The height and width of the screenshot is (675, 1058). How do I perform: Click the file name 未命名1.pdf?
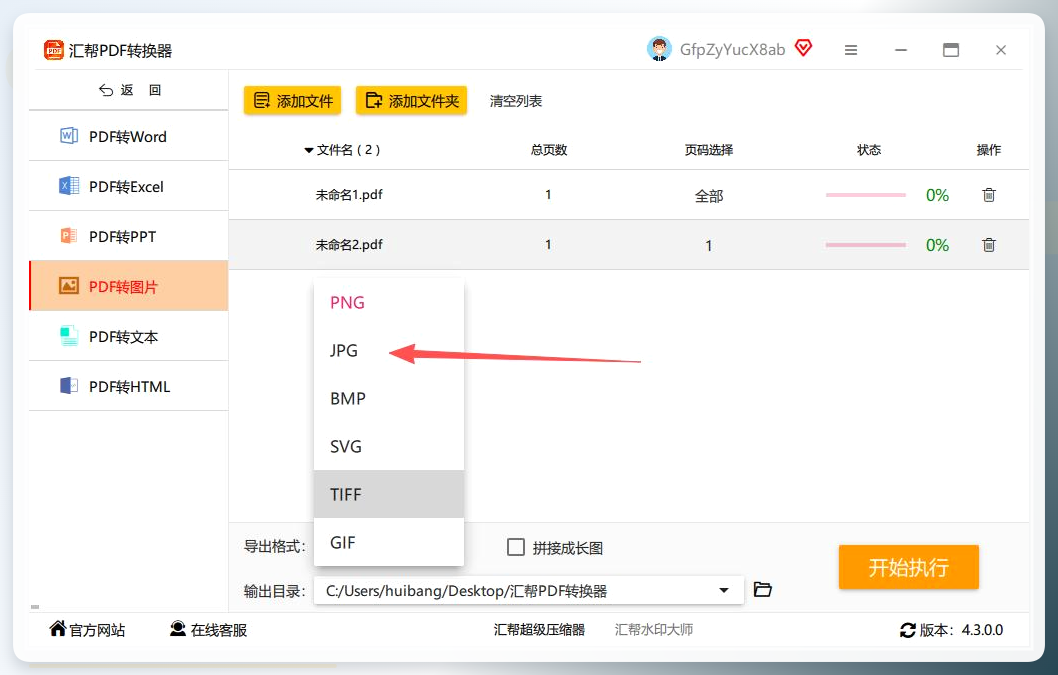[349, 195]
